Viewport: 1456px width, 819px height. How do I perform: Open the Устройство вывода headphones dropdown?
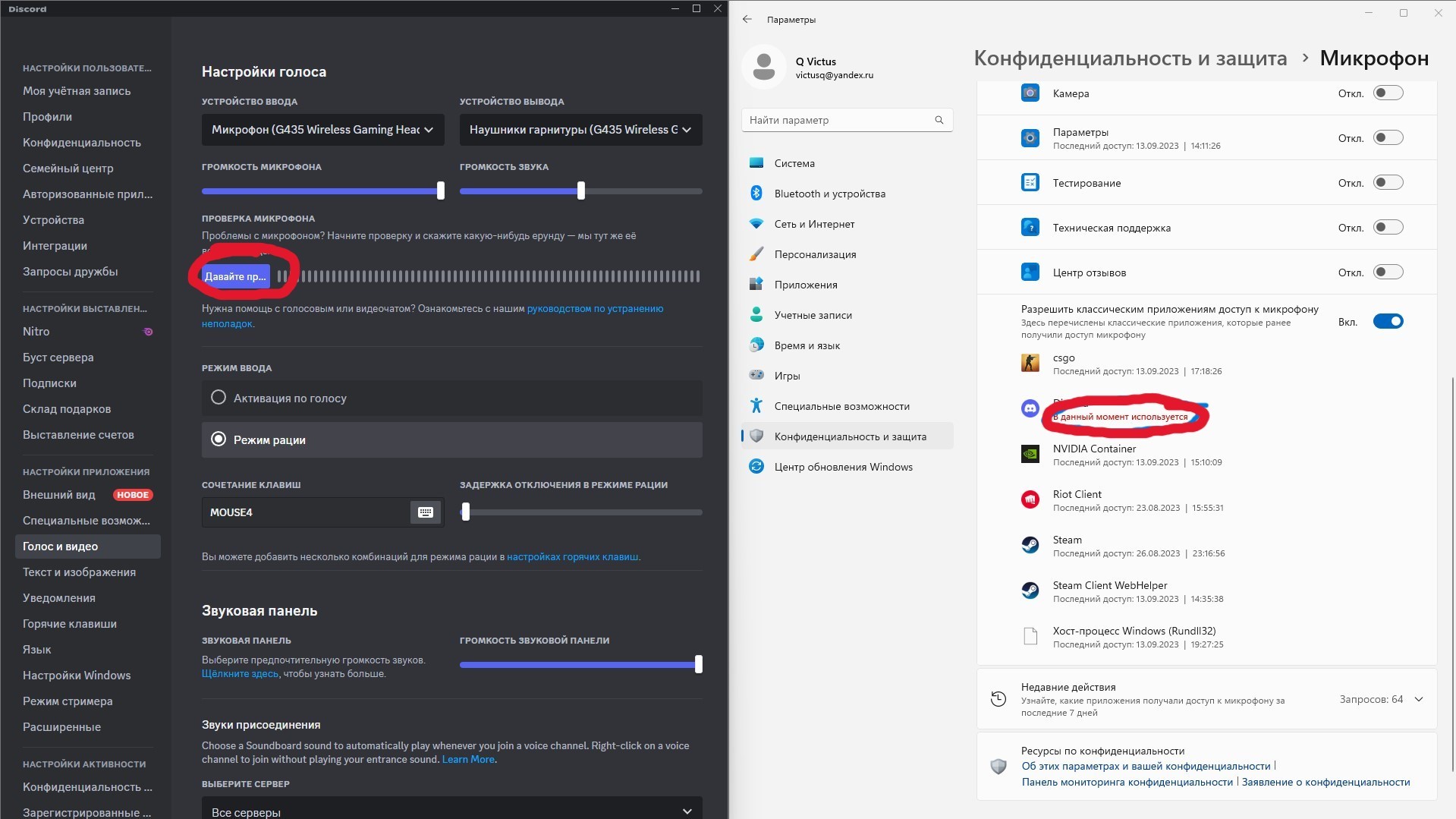pos(581,130)
